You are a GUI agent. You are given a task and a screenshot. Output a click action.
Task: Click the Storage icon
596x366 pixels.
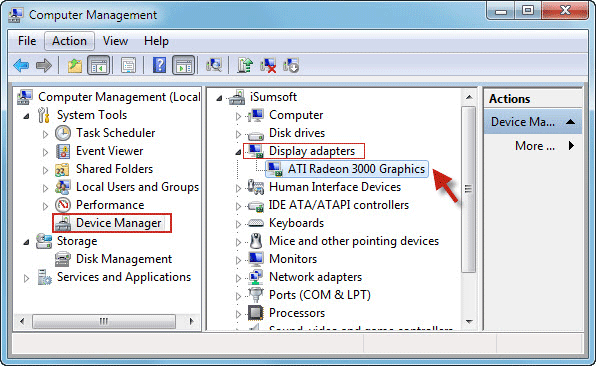coord(44,241)
